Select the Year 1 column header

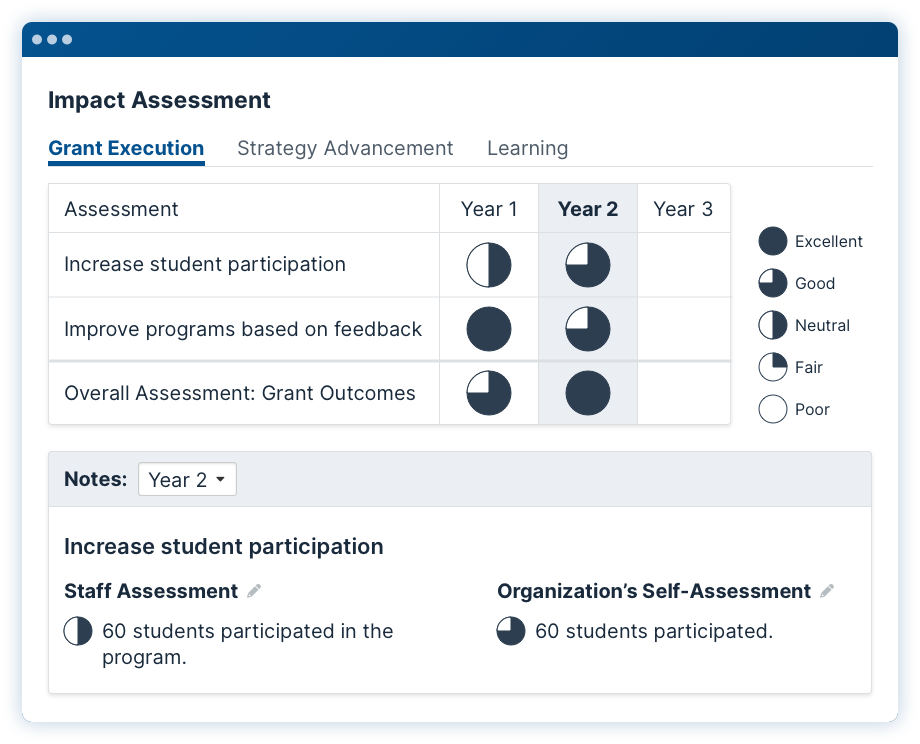click(x=489, y=209)
